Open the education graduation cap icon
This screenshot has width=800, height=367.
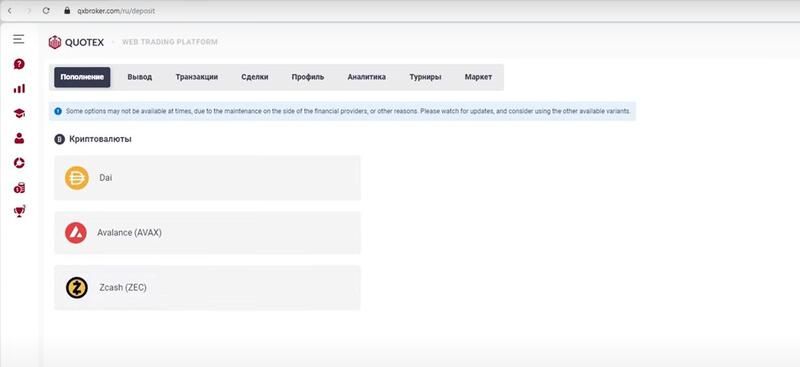(x=19, y=113)
